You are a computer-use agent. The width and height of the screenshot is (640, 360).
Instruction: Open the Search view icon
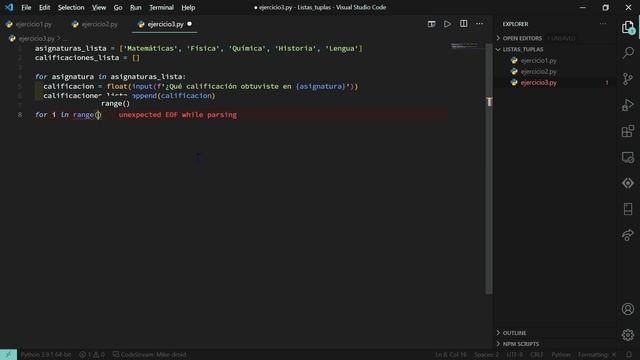pyautogui.click(x=628, y=53)
